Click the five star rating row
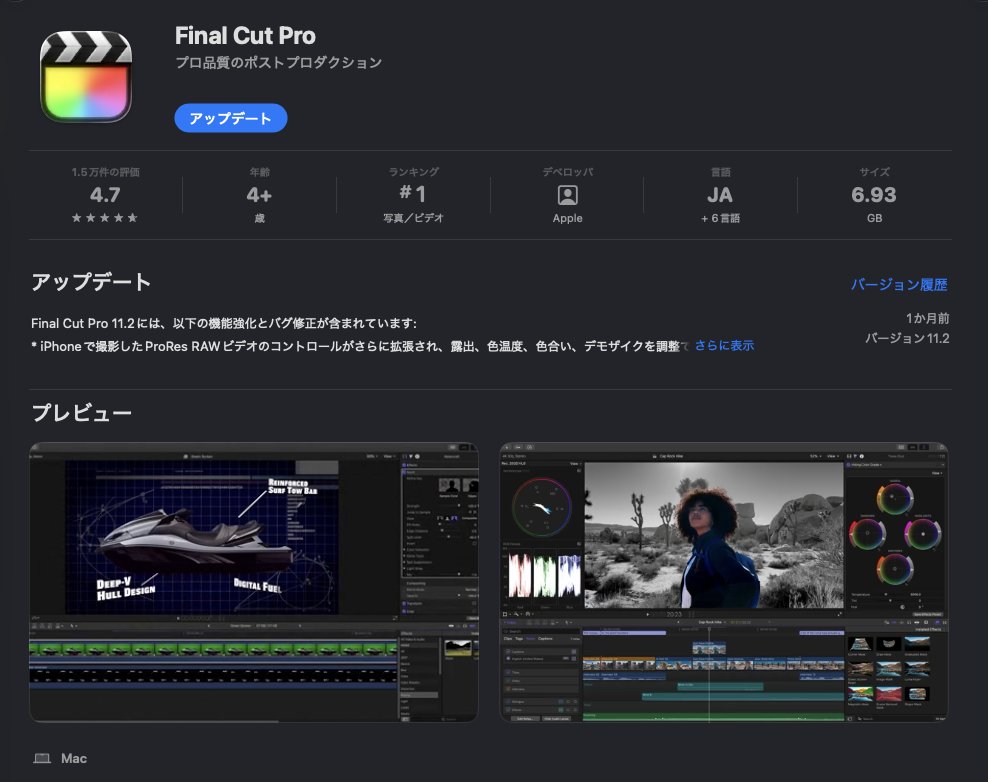The height and width of the screenshot is (782, 988). [x=105, y=218]
